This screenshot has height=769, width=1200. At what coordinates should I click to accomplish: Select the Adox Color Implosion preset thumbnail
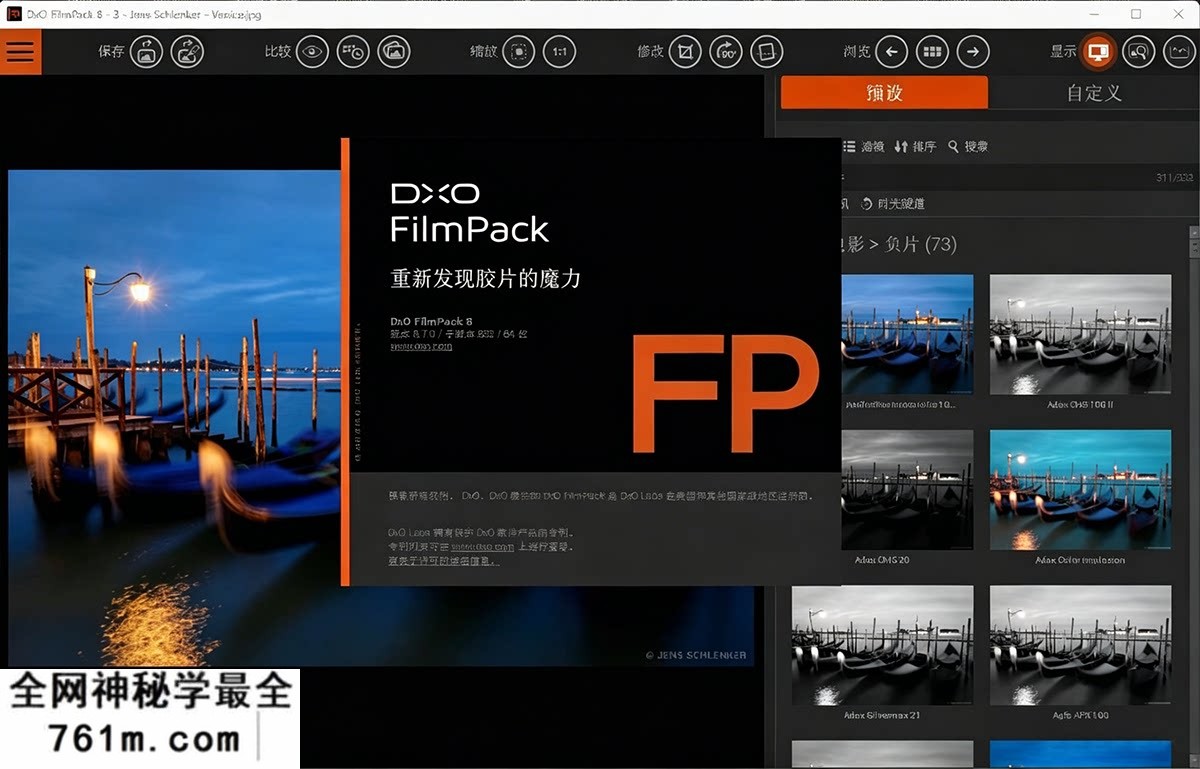pos(1080,489)
